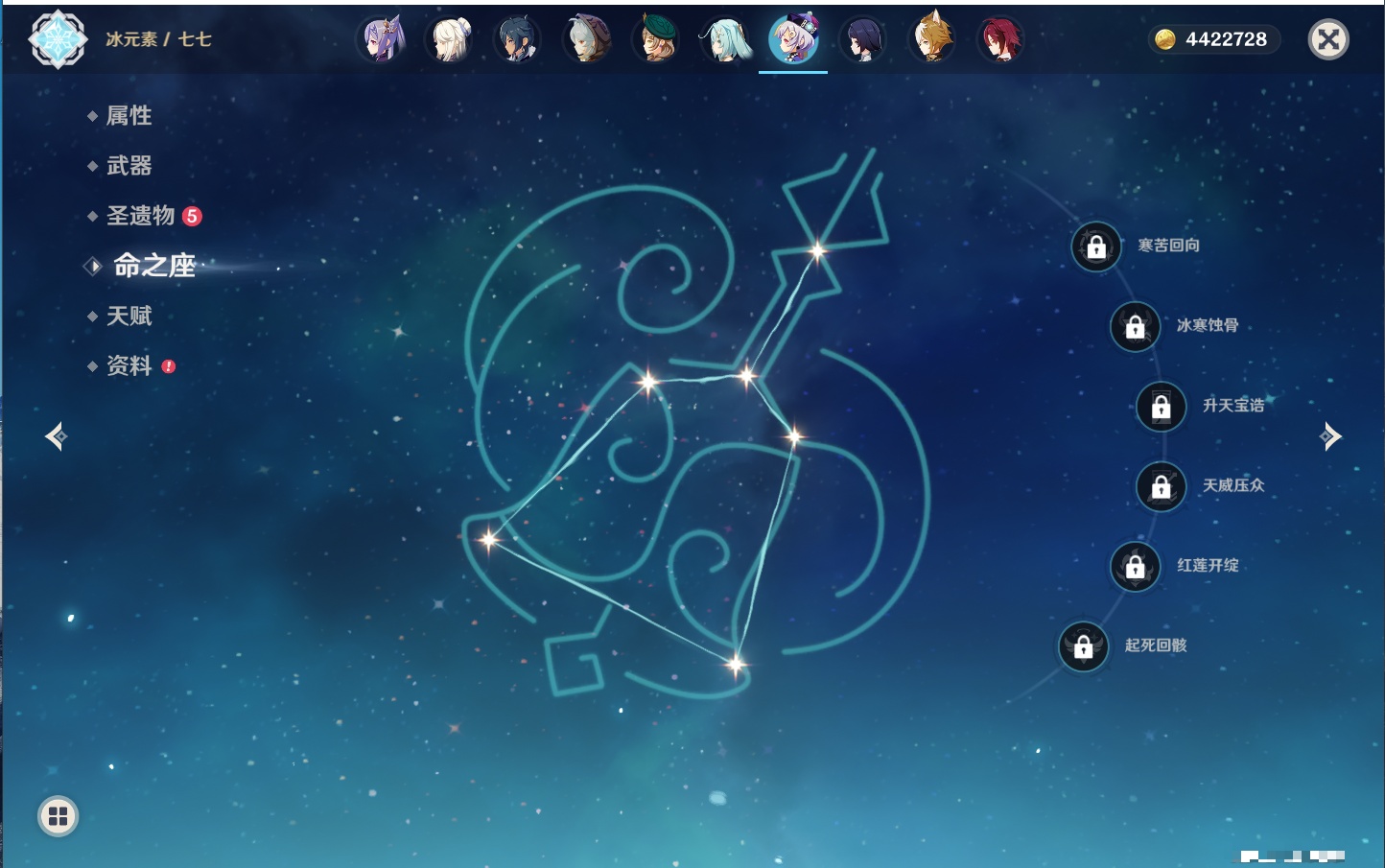1385x868 pixels.
Task: Open the grid menu button at bottom left
Action: [x=58, y=816]
